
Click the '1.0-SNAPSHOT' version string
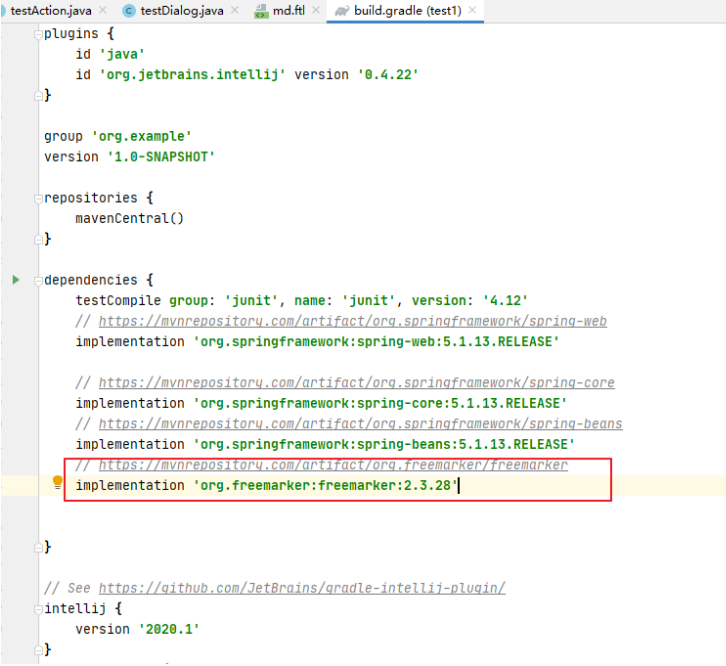[161, 157]
